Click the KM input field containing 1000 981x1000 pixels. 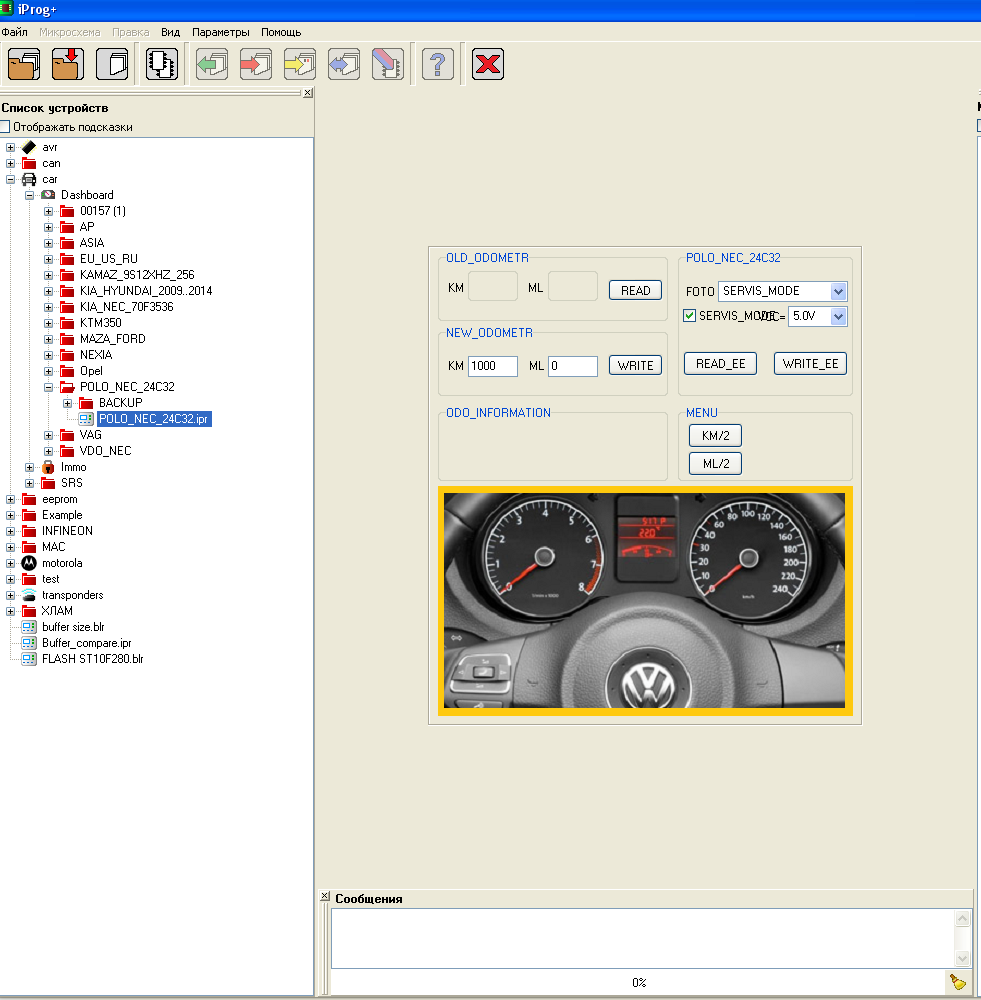492,366
